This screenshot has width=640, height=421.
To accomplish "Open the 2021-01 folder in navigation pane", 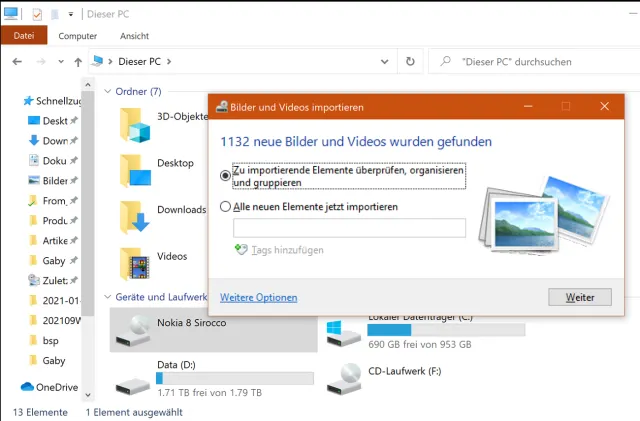I will (x=54, y=301).
